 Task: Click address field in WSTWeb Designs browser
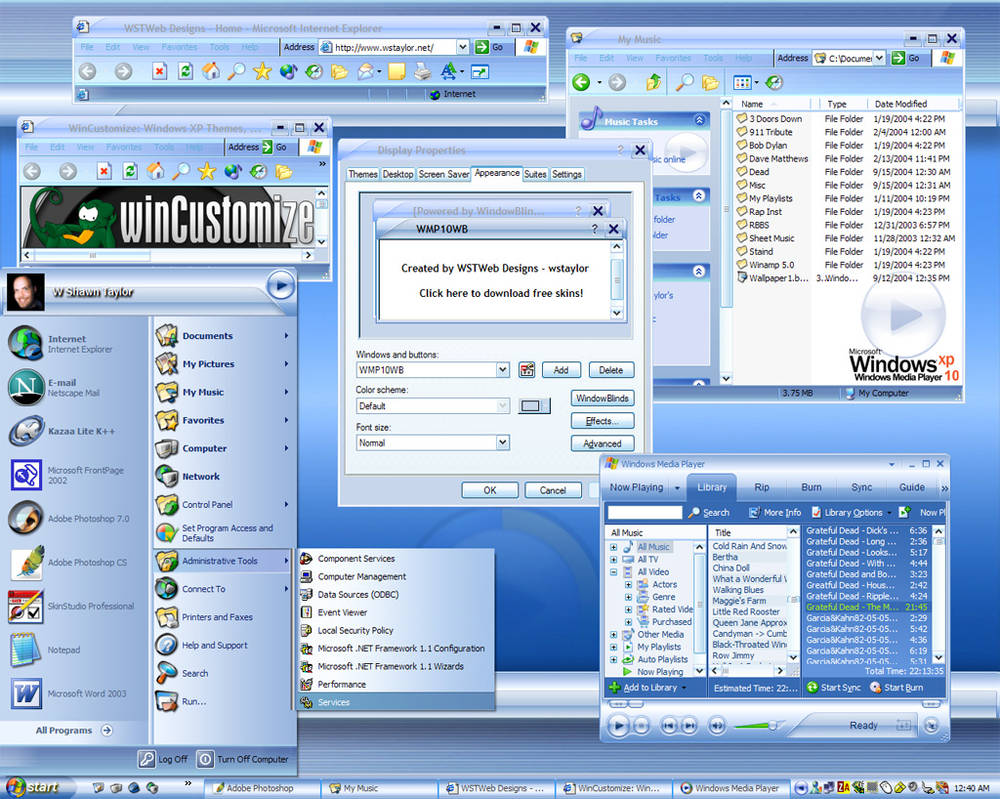(394, 47)
